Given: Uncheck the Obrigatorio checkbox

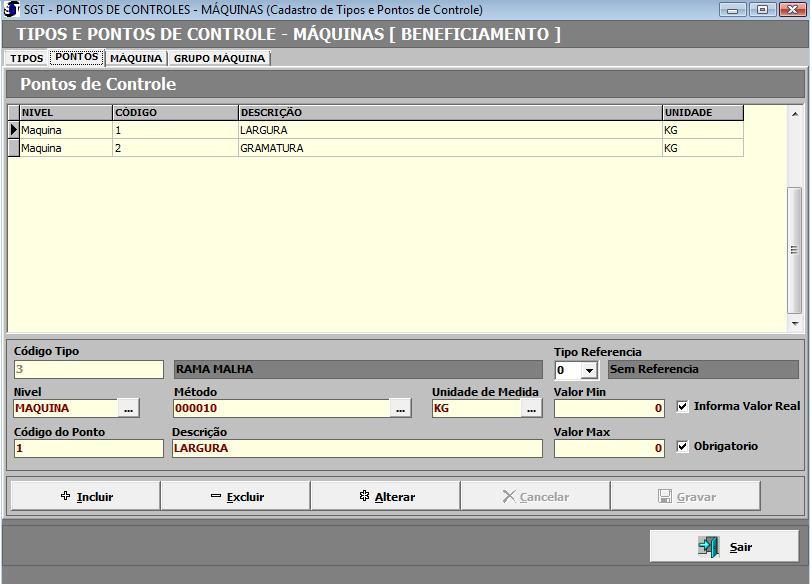Looking at the screenshot, I should point(683,447).
